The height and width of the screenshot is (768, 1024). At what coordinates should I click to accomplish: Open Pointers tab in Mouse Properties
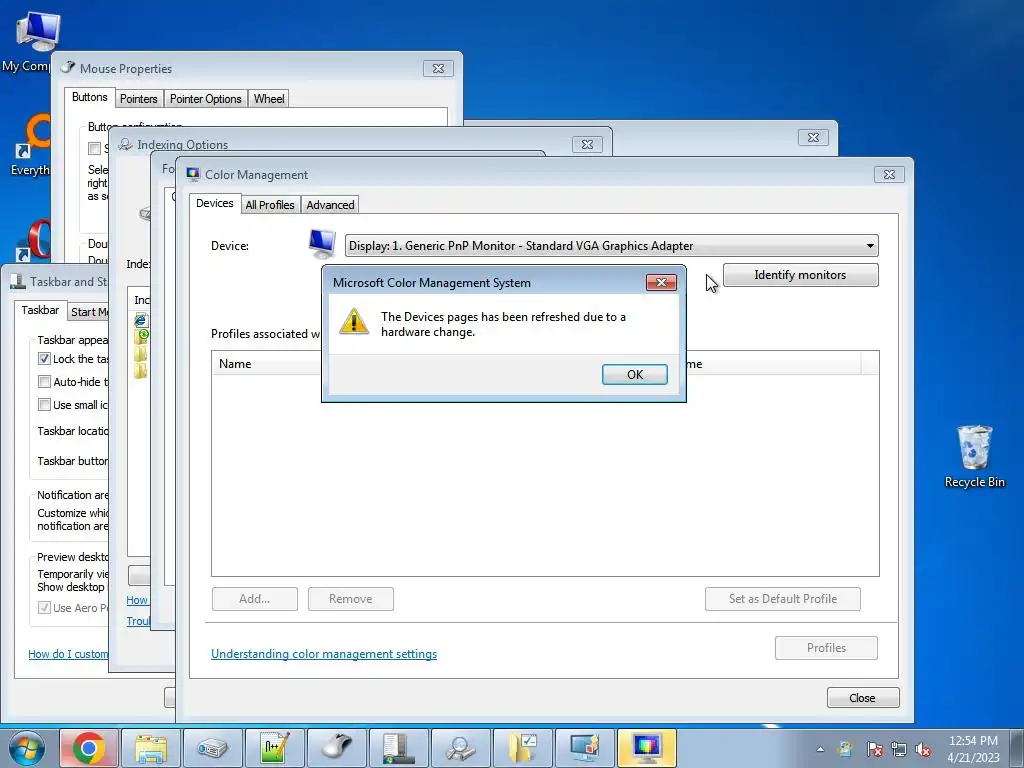(138, 99)
